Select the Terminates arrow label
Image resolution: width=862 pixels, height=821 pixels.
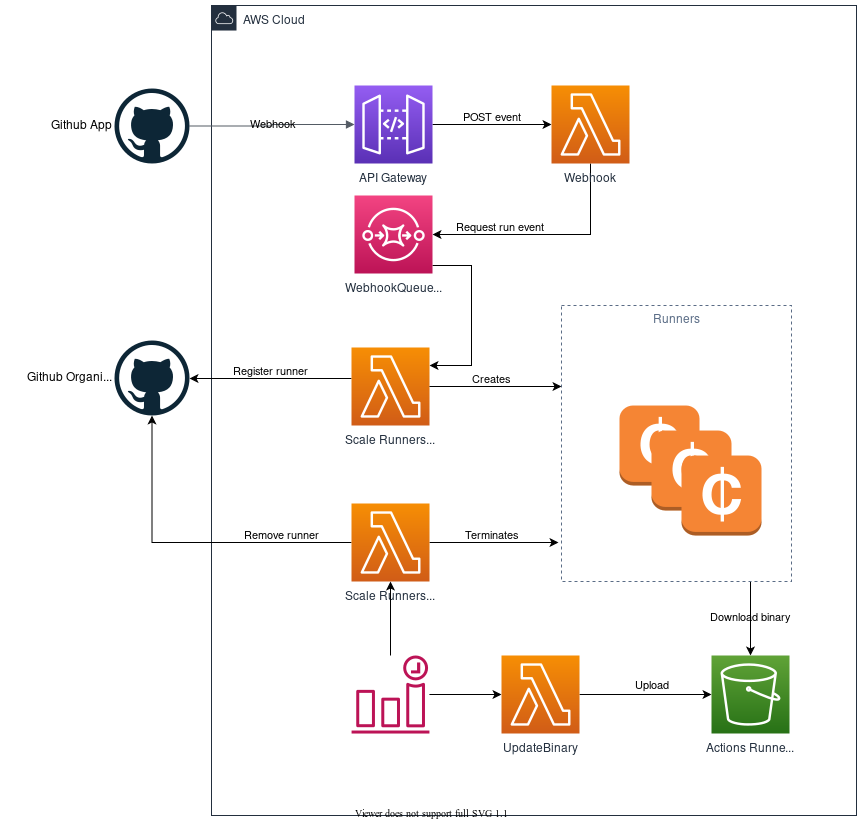coord(491,535)
